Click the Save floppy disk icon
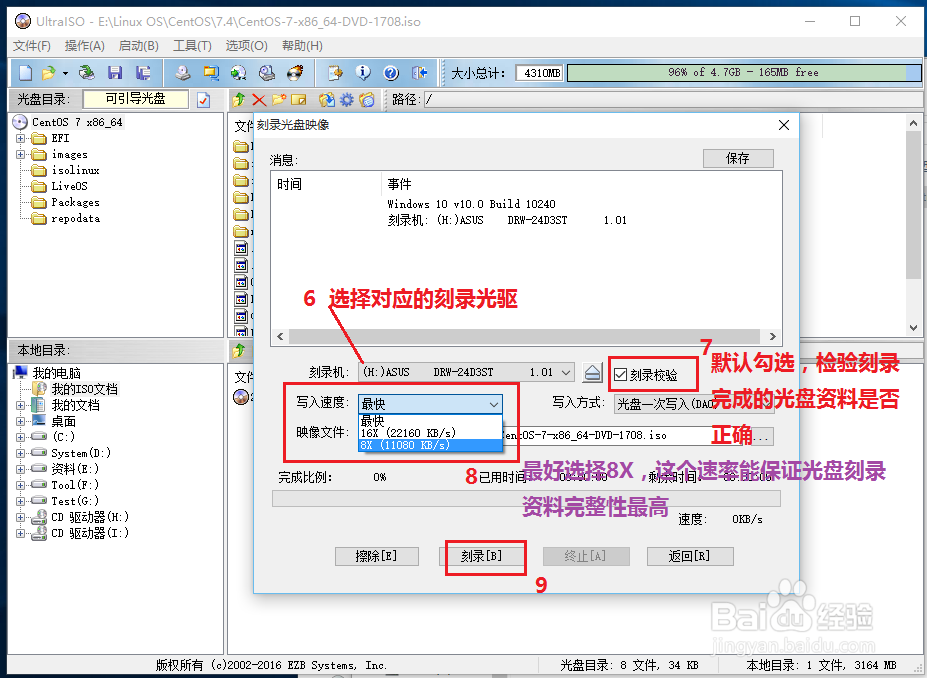Viewport: 927px width, 678px height. pyautogui.click(x=115, y=73)
